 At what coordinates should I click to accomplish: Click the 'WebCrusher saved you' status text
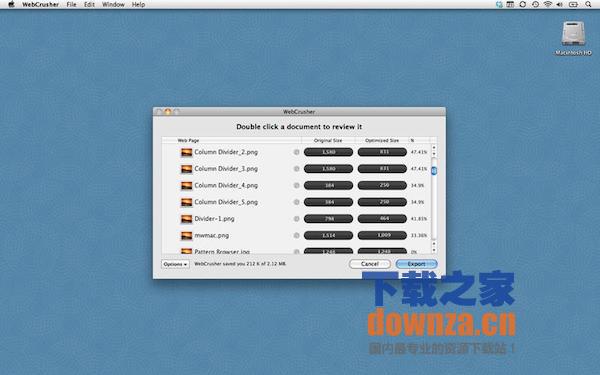(x=240, y=264)
